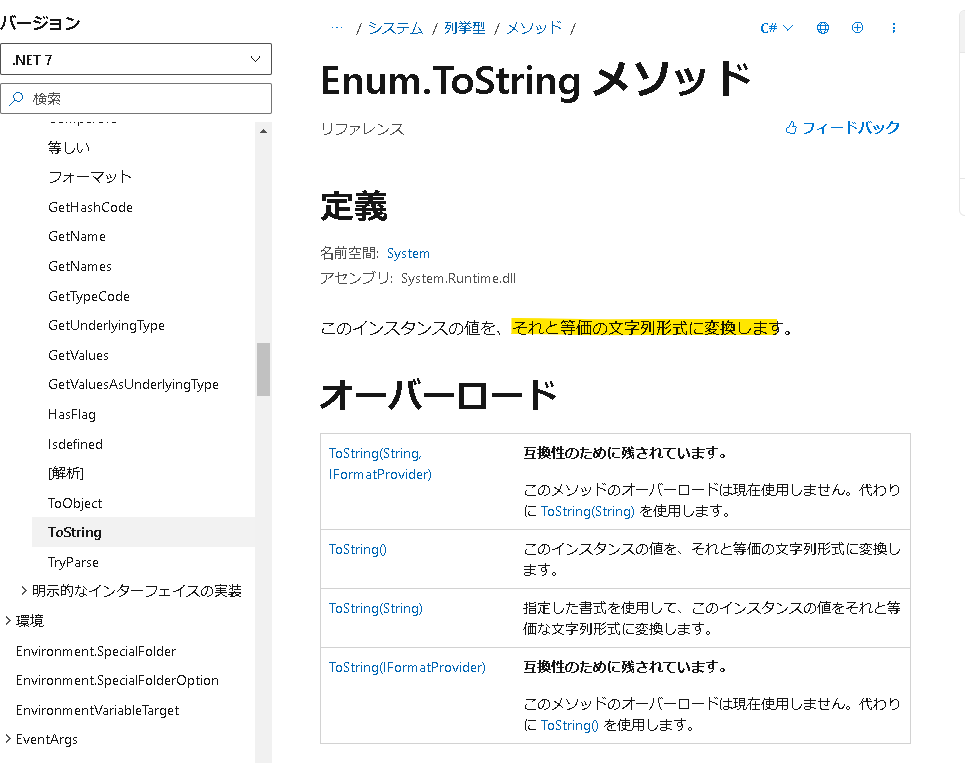Click the breadcrumb ellipsis icon
Viewport: 965px width, 763px height.
click(337, 28)
